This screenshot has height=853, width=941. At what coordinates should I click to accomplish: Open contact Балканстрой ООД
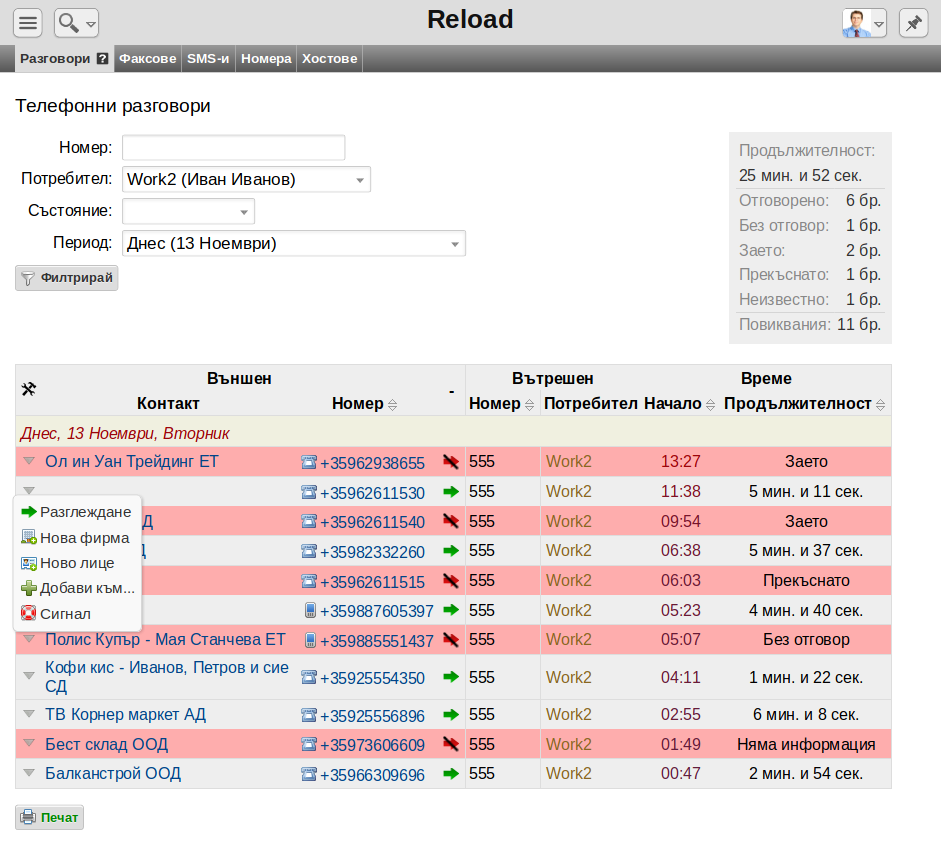point(113,773)
